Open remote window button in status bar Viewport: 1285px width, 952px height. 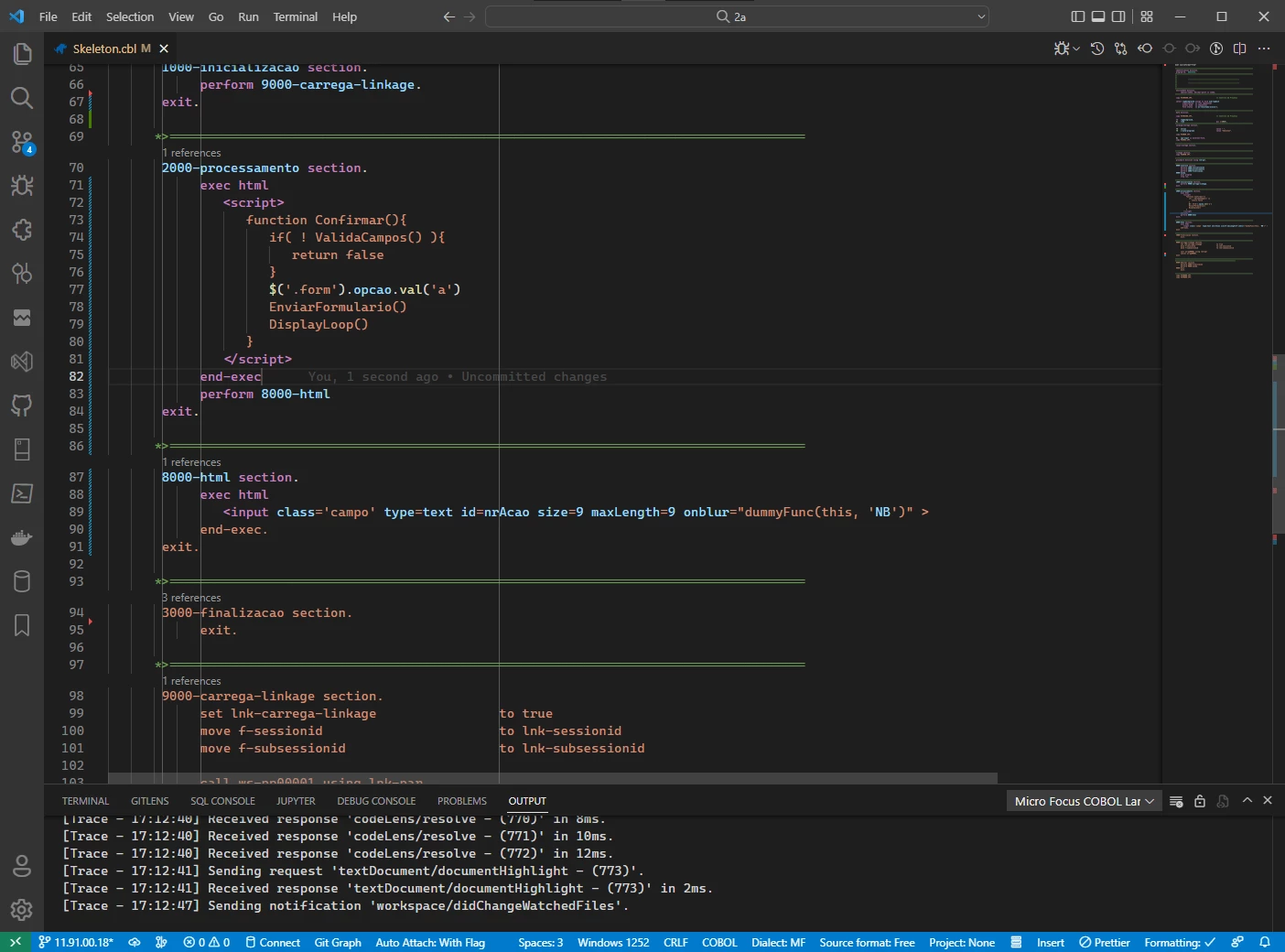tap(15, 942)
